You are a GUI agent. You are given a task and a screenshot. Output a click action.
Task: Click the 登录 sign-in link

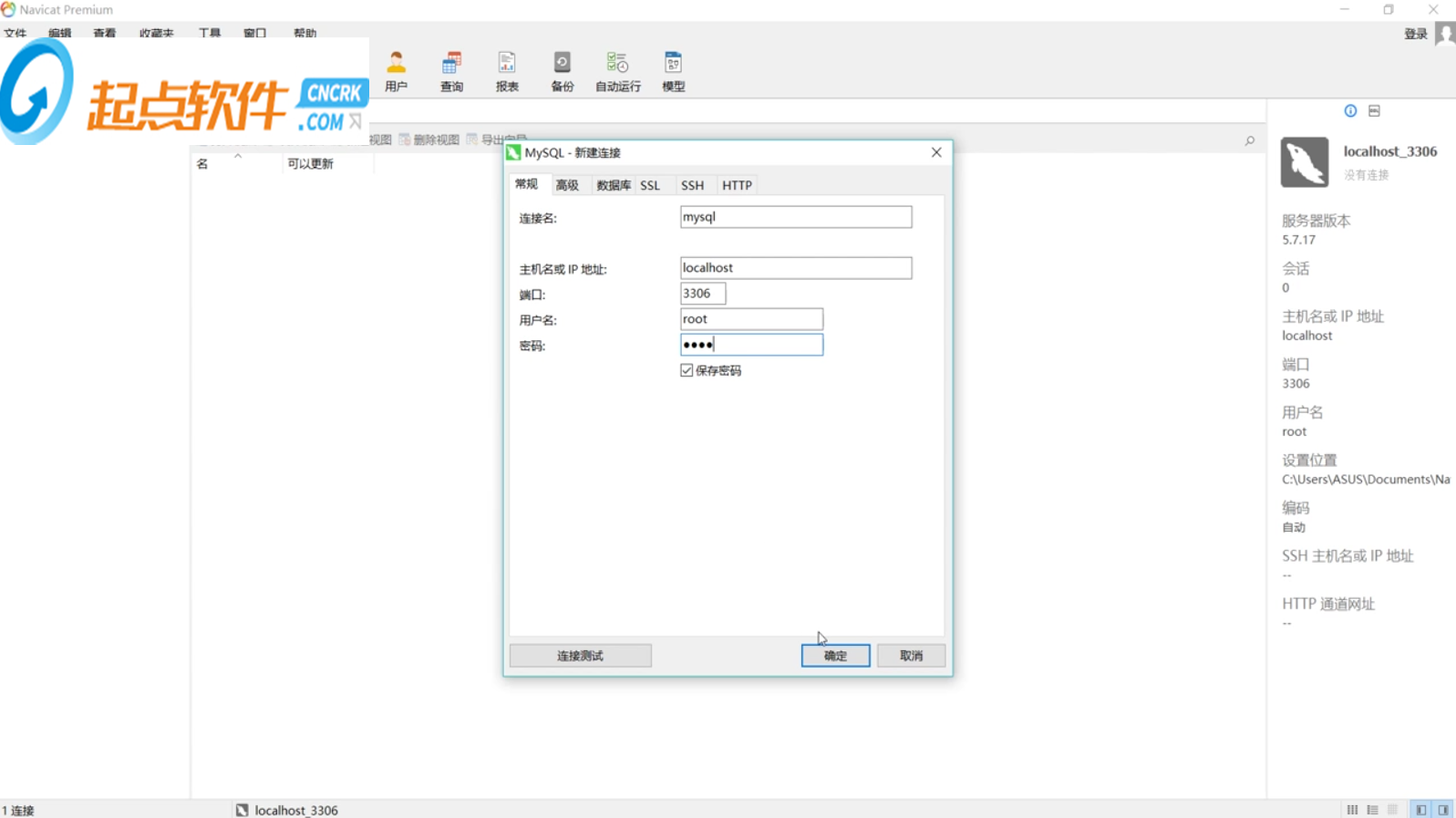[x=1416, y=34]
